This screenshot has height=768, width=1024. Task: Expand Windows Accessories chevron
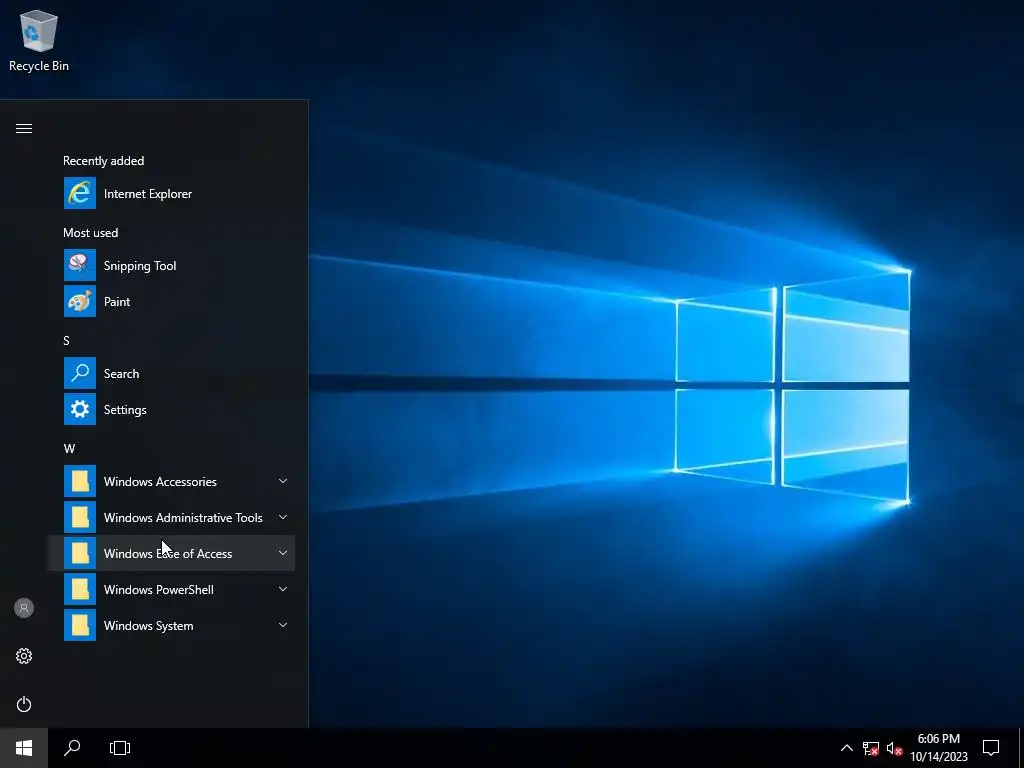tap(283, 481)
